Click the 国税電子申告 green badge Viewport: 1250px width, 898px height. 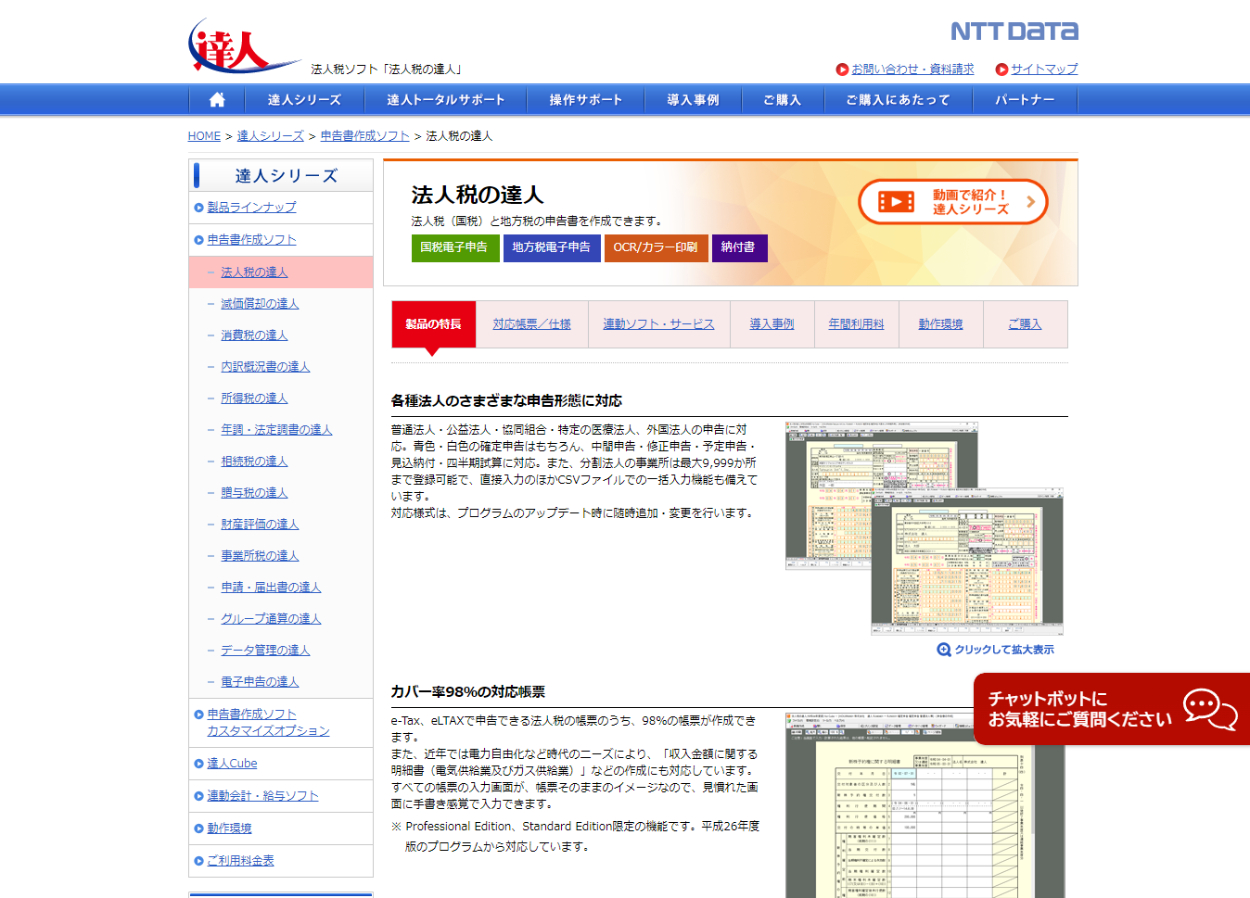point(454,247)
